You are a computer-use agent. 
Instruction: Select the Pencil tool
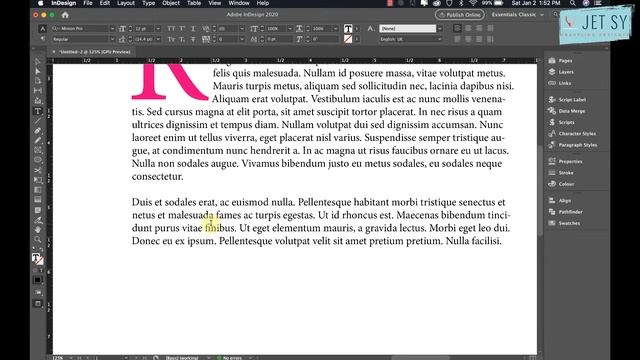point(38,140)
